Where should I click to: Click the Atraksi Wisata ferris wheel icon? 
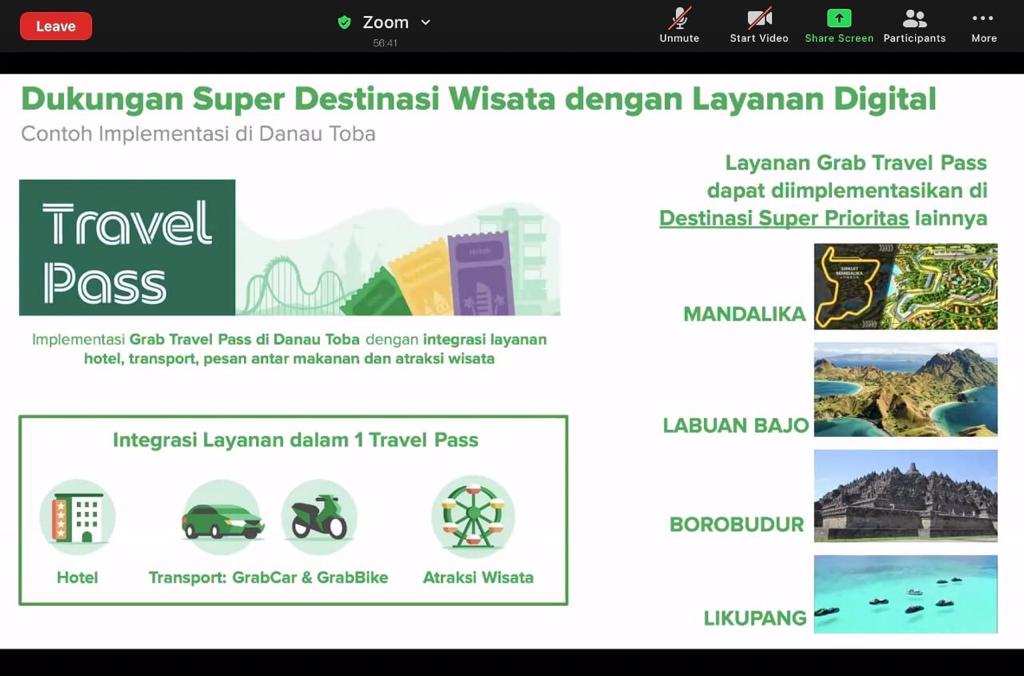coord(473,514)
